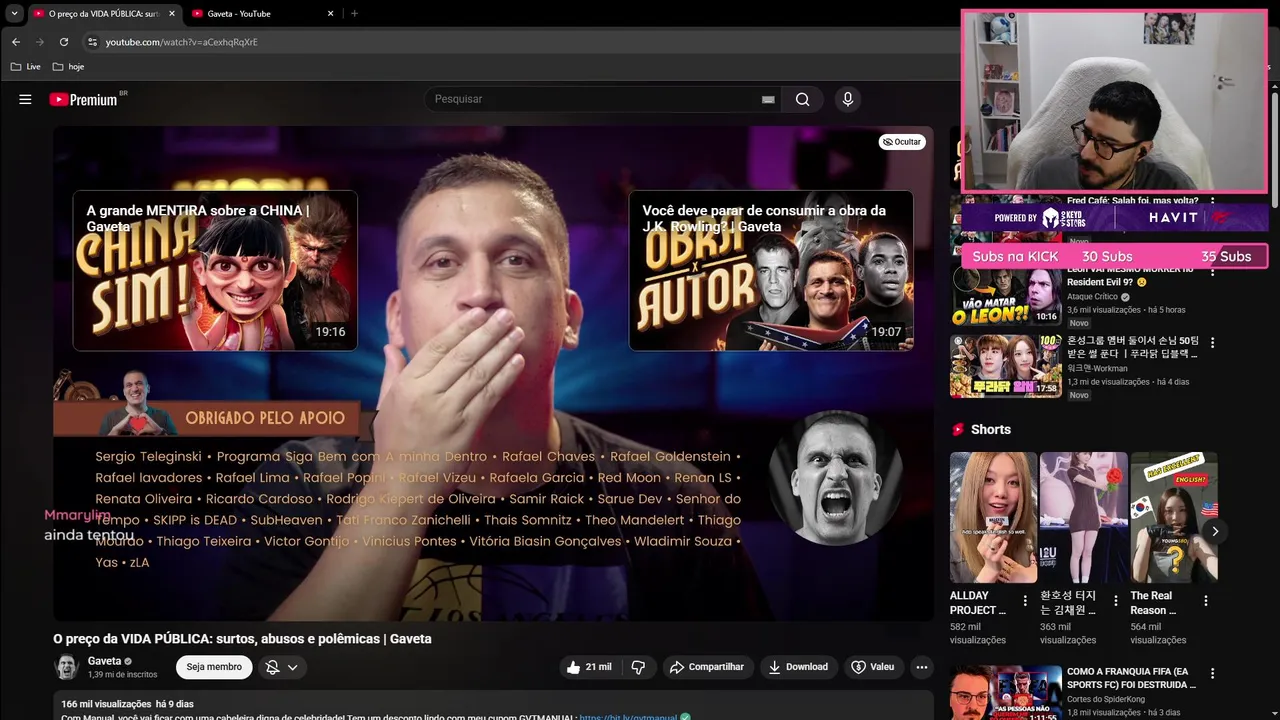Click the address bar URL
This screenshot has height=720, width=1280.
182,42
